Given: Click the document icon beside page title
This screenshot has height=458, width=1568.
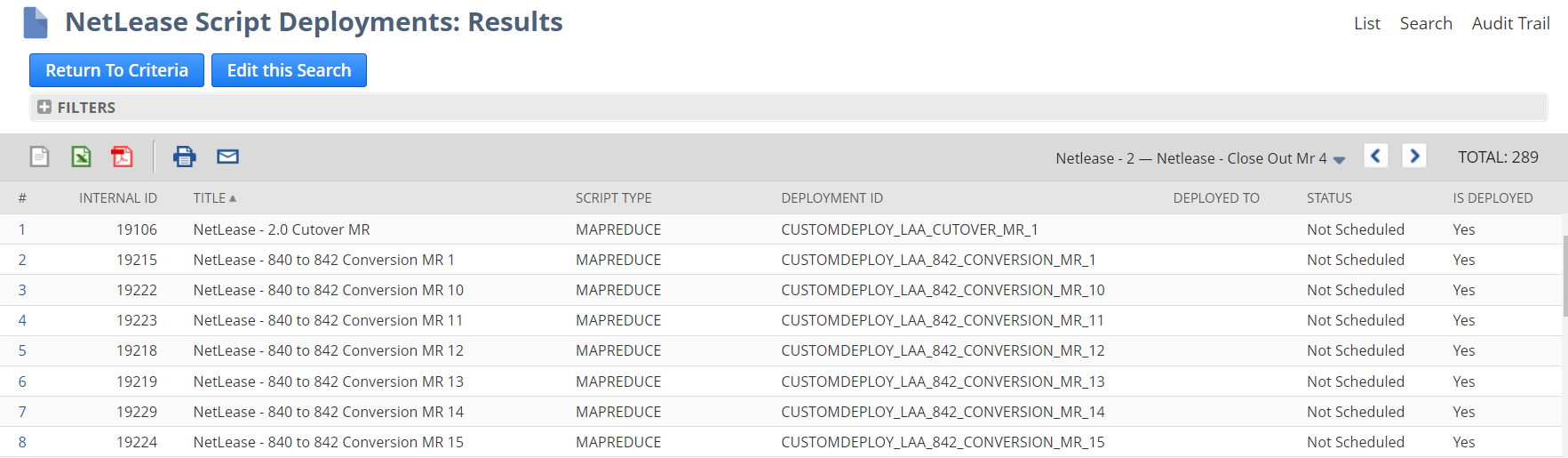Looking at the screenshot, I should (x=36, y=22).
